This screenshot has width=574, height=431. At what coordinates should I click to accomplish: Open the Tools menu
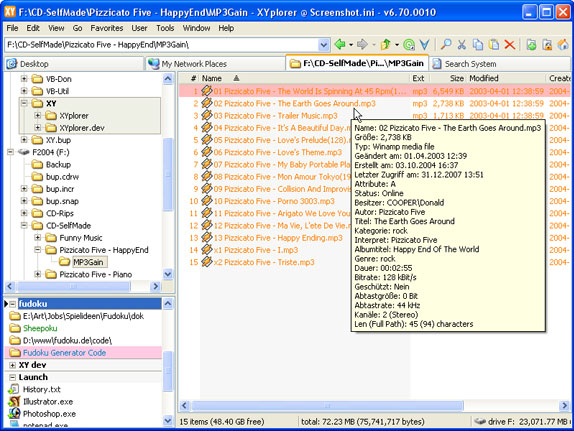(x=165, y=28)
